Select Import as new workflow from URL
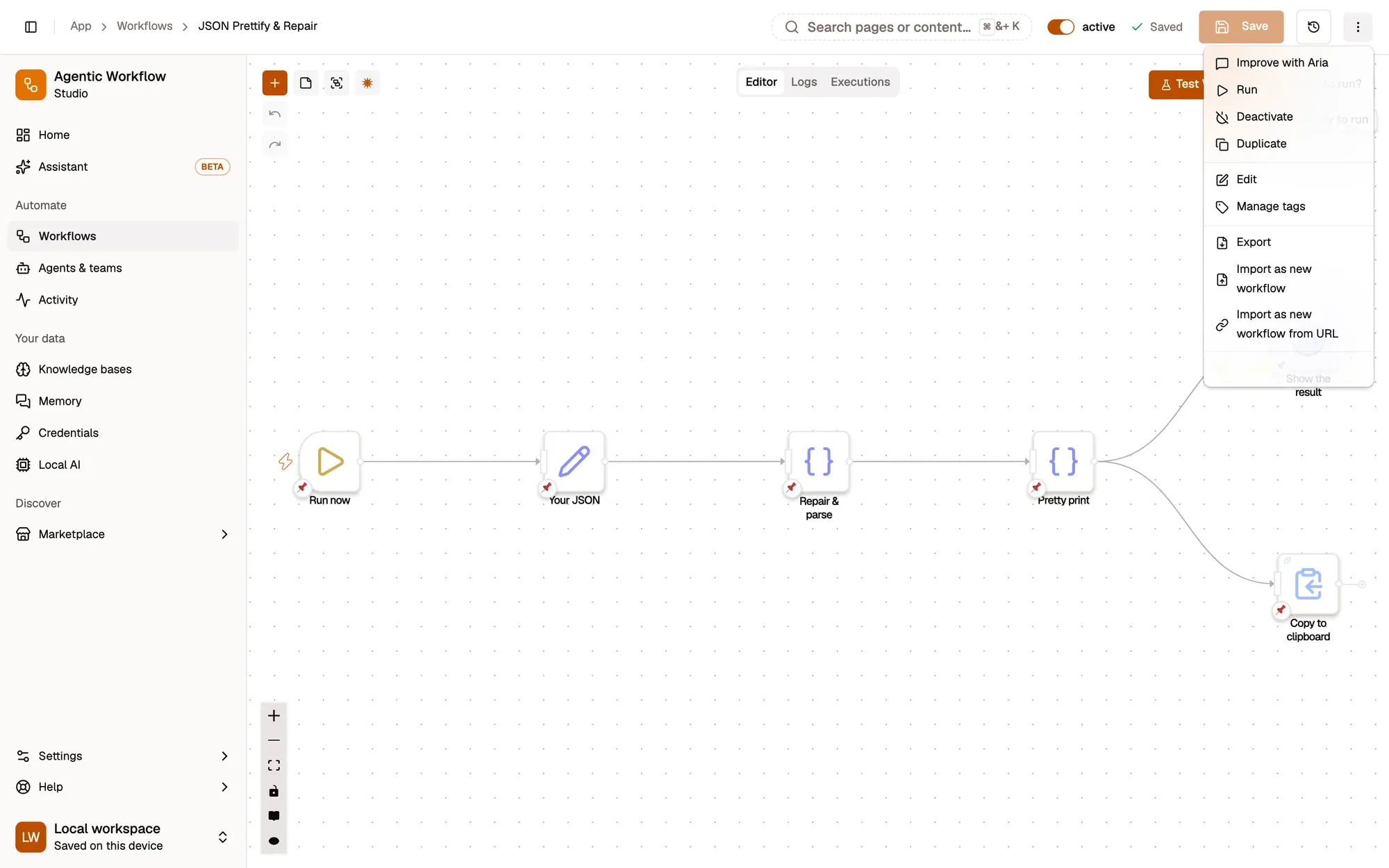 (x=1288, y=324)
